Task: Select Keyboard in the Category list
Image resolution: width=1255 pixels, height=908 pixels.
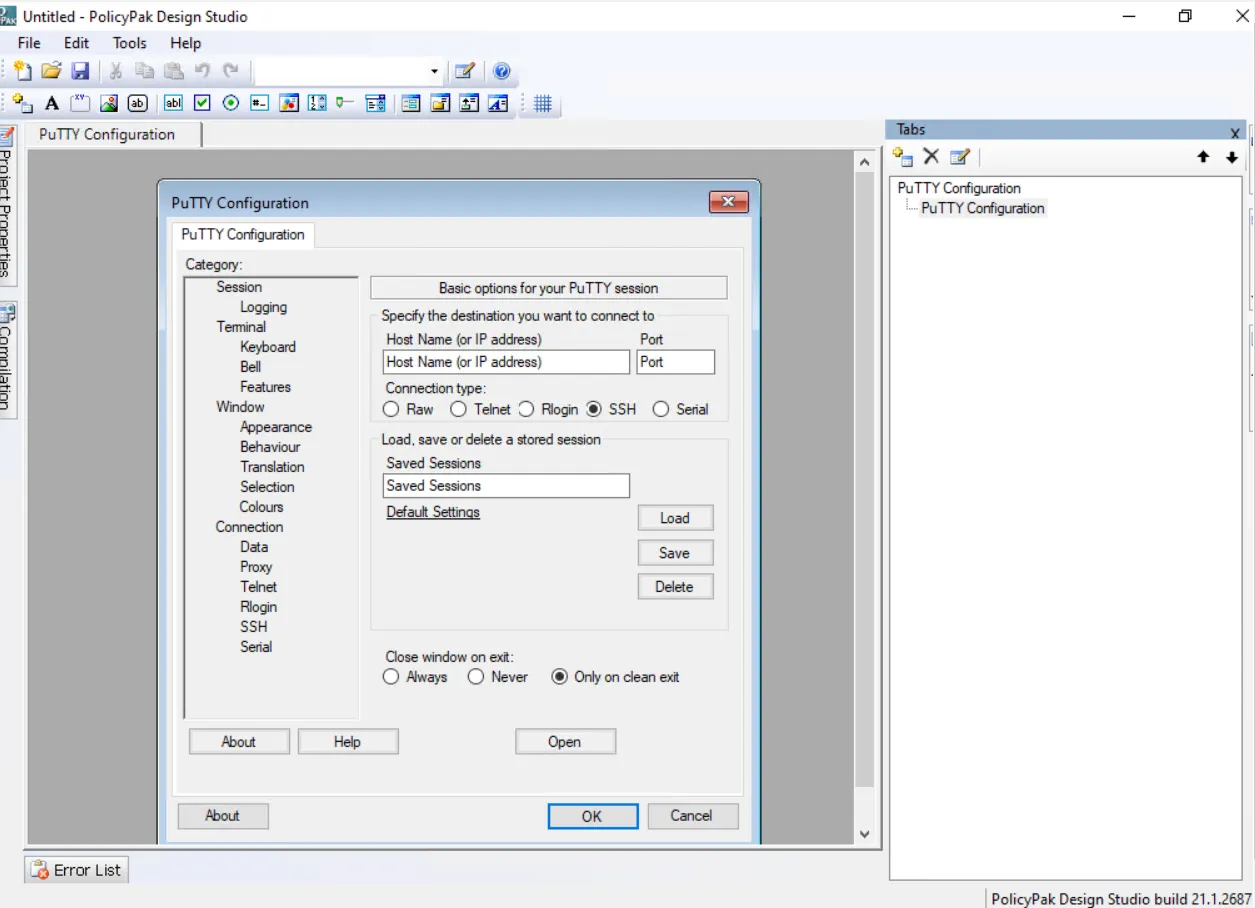Action: coord(268,347)
